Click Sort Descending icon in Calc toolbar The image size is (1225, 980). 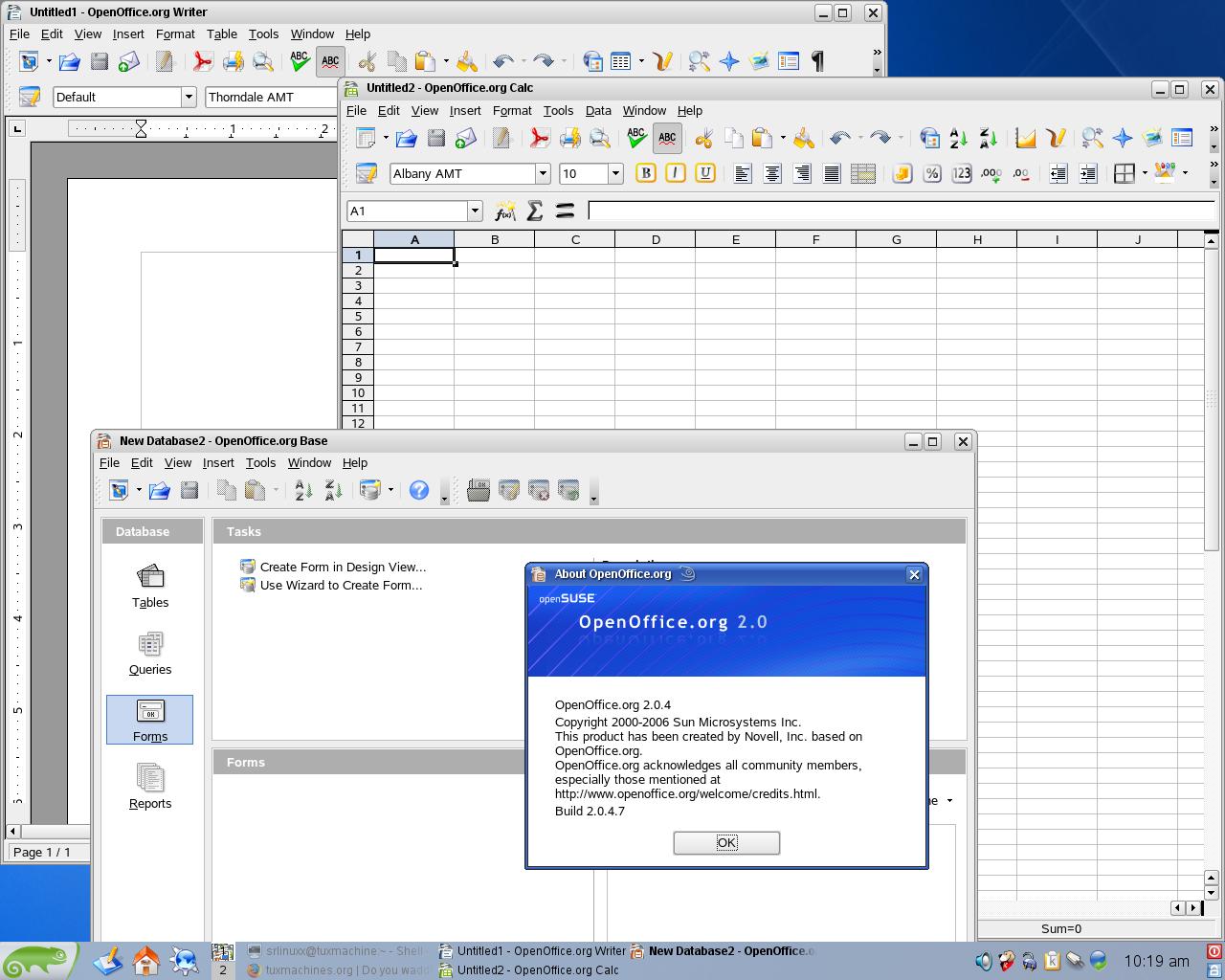tap(988, 138)
